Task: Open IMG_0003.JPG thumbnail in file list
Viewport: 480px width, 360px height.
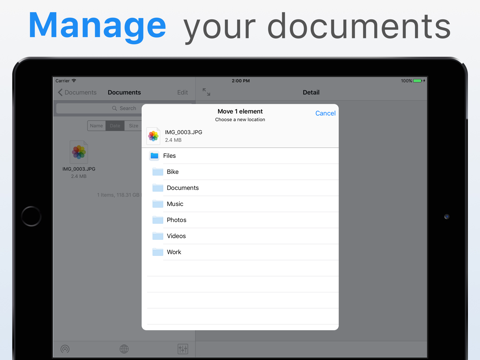Action: pyautogui.click(x=79, y=152)
